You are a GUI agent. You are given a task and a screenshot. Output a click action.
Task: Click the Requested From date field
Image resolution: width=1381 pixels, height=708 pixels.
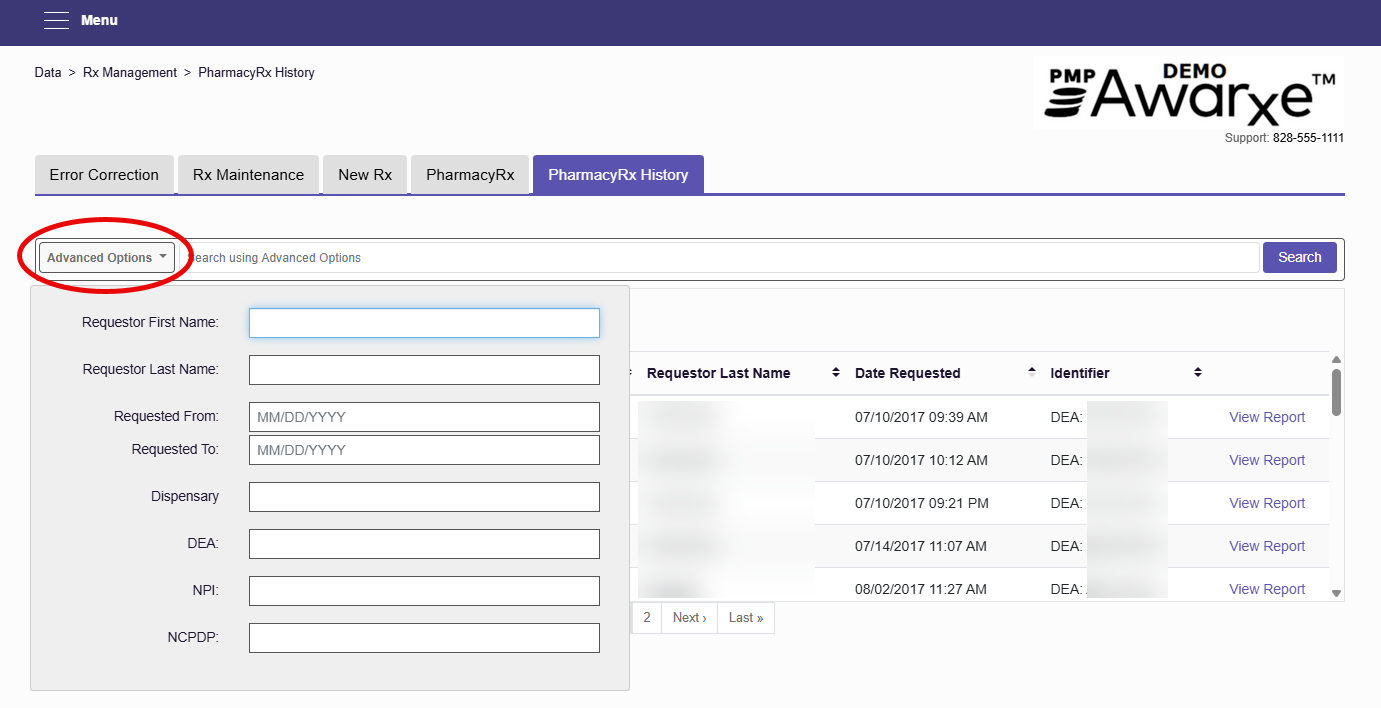(x=424, y=417)
